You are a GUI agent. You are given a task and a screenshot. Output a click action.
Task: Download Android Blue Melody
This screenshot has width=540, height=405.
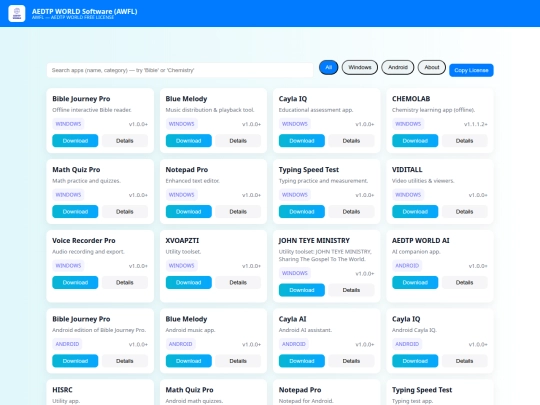click(188, 361)
